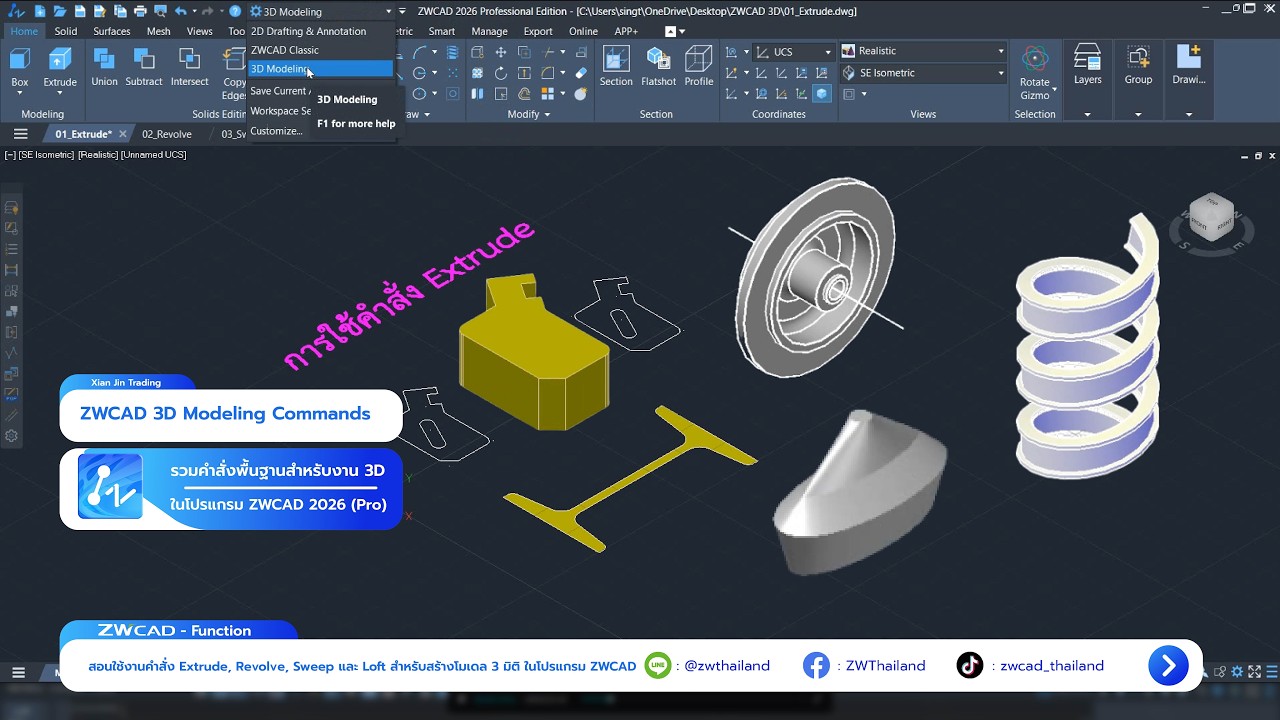Click the Print icon in quick access toolbar

pyautogui.click(x=140, y=11)
